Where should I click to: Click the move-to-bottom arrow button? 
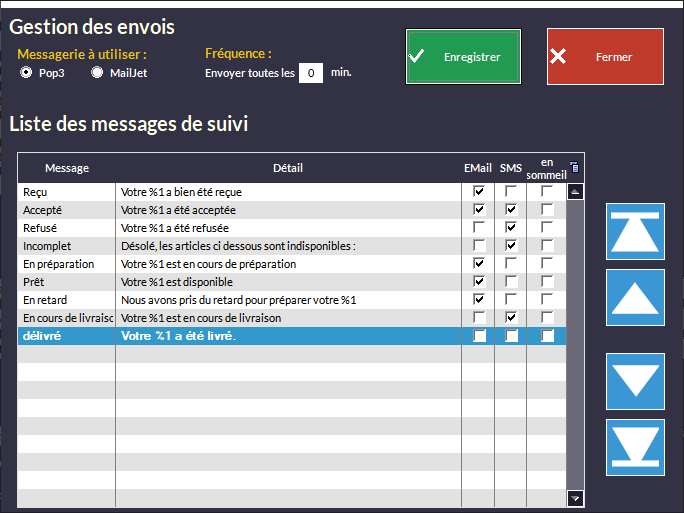click(x=635, y=447)
